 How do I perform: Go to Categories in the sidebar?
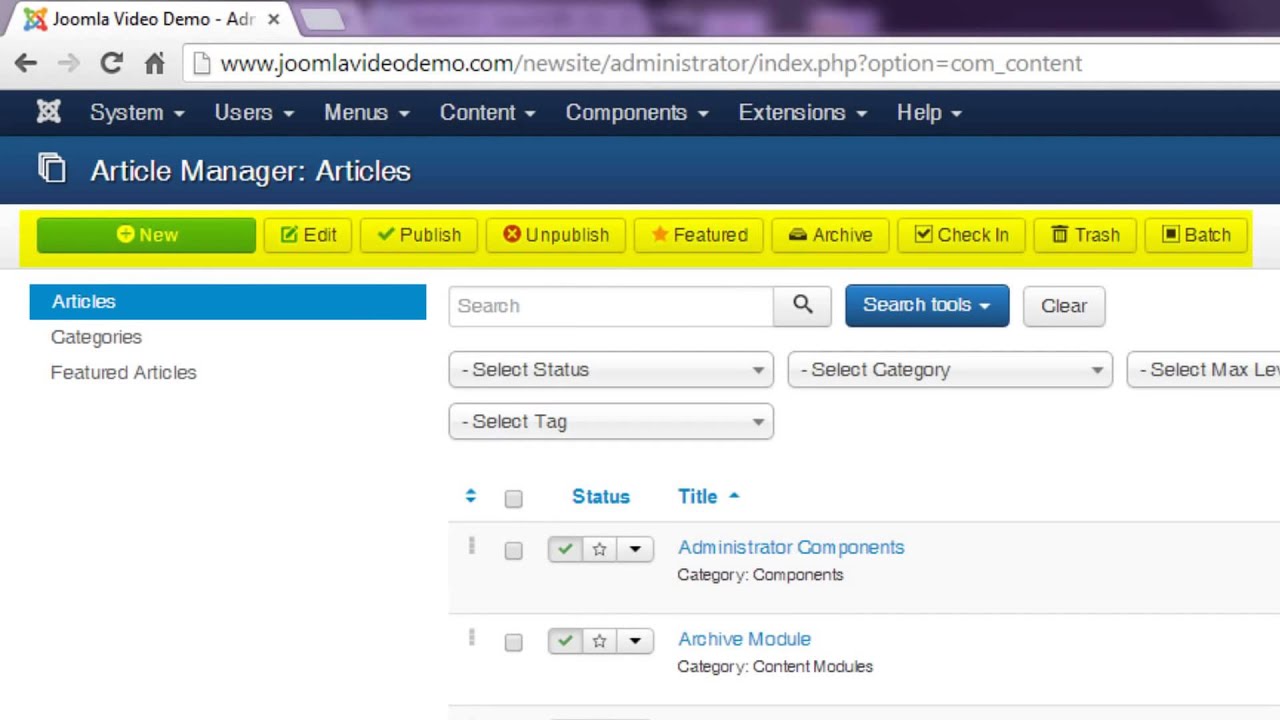coord(96,337)
